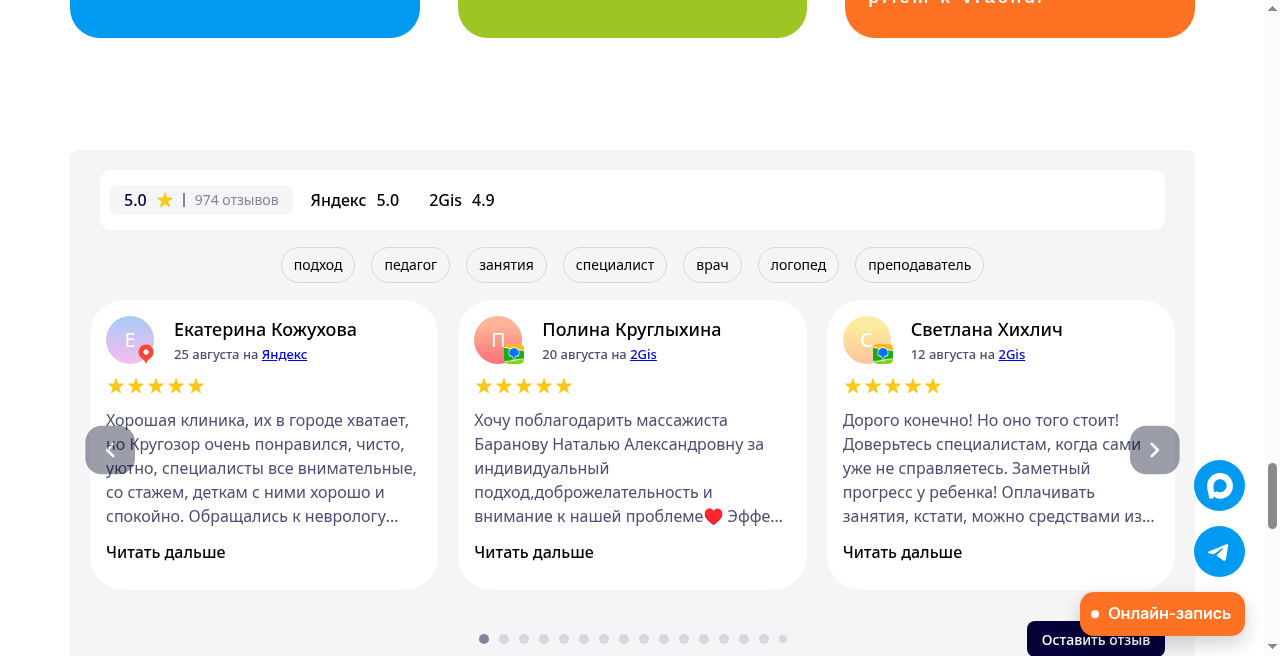This screenshot has height=656, width=1280.
Task: Filter reviews by tag занятия
Action: point(506,265)
